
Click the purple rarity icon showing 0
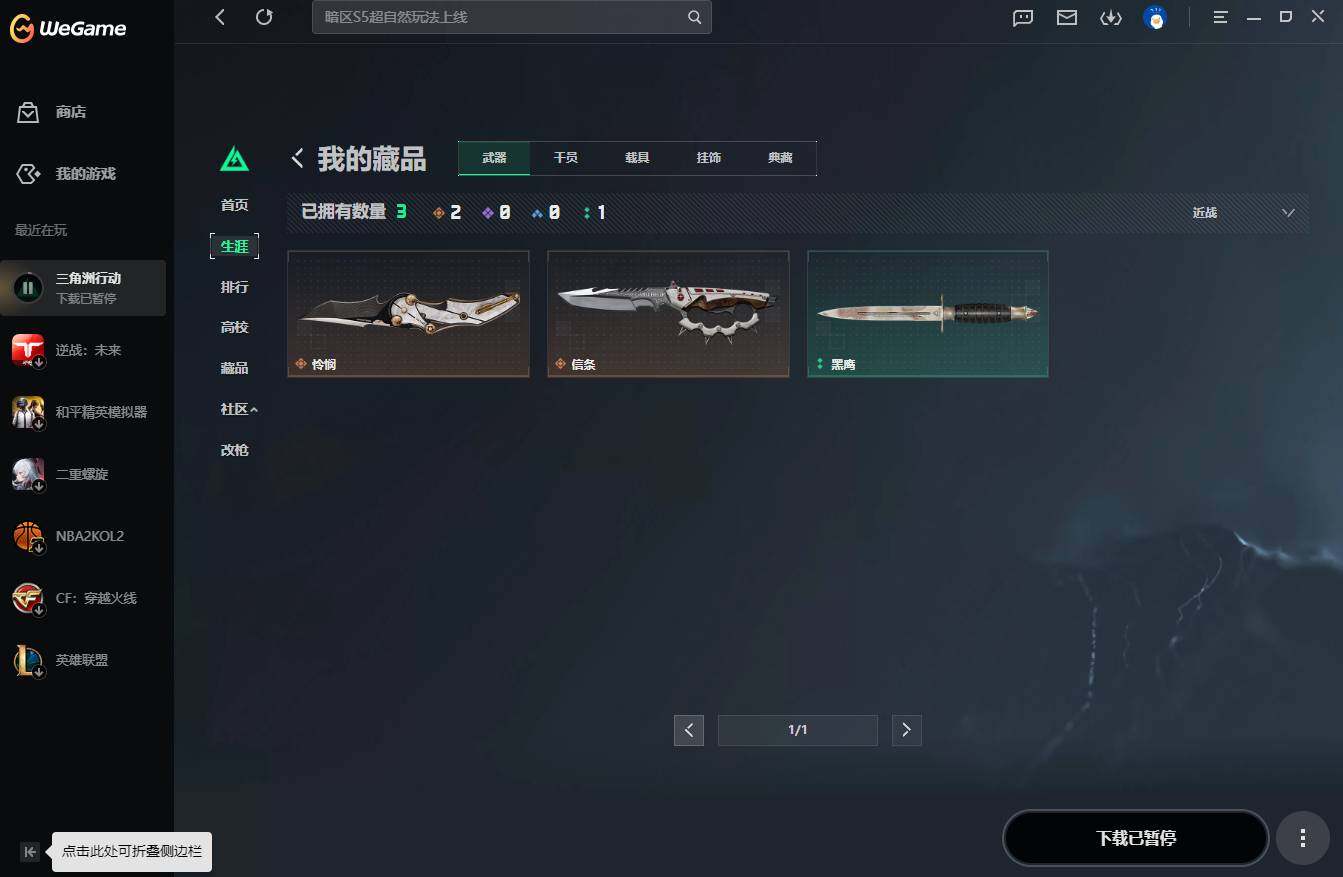[488, 213]
